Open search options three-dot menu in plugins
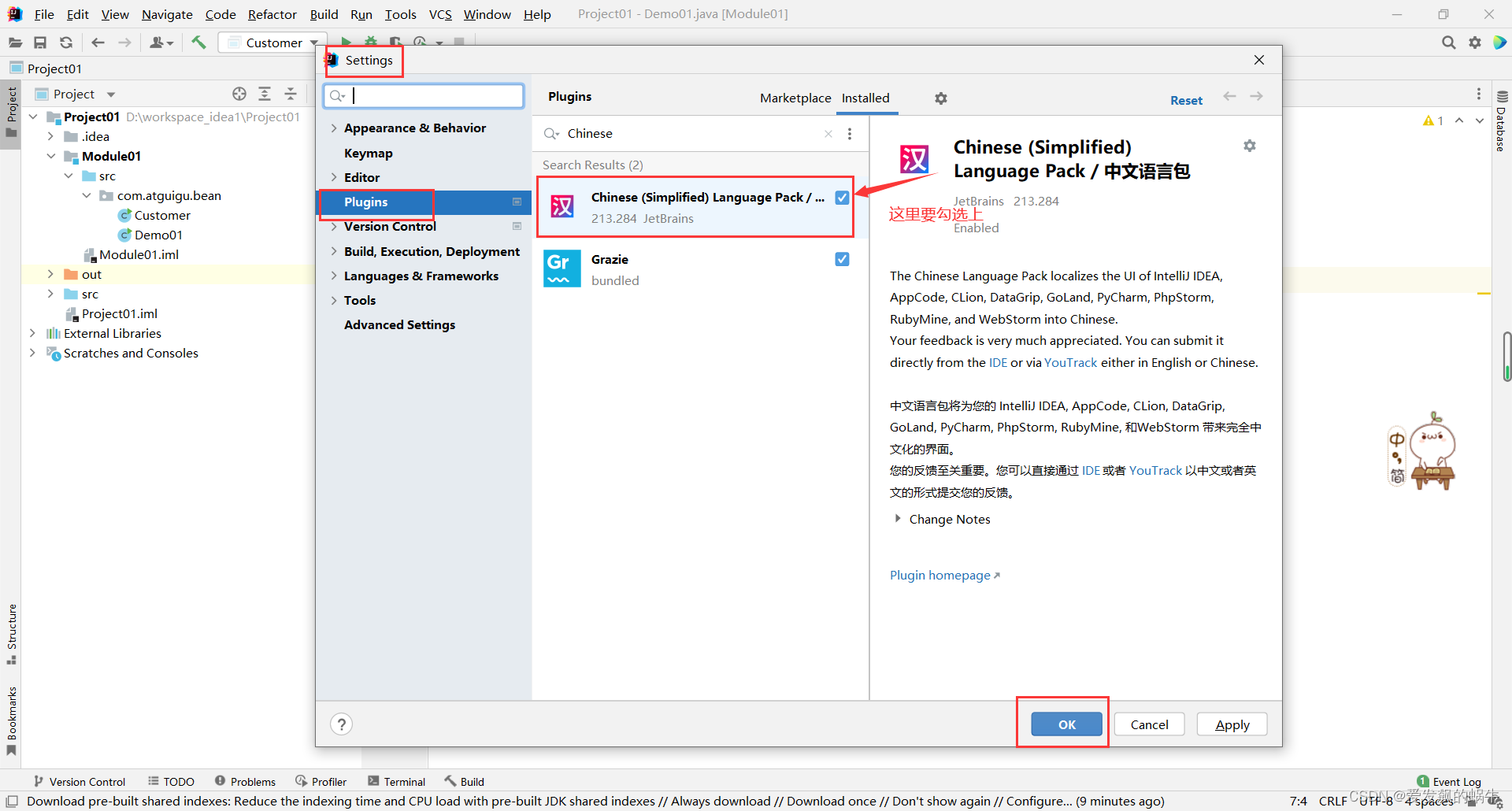The height and width of the screenshot is (811, 1512). tap(850, 134)
